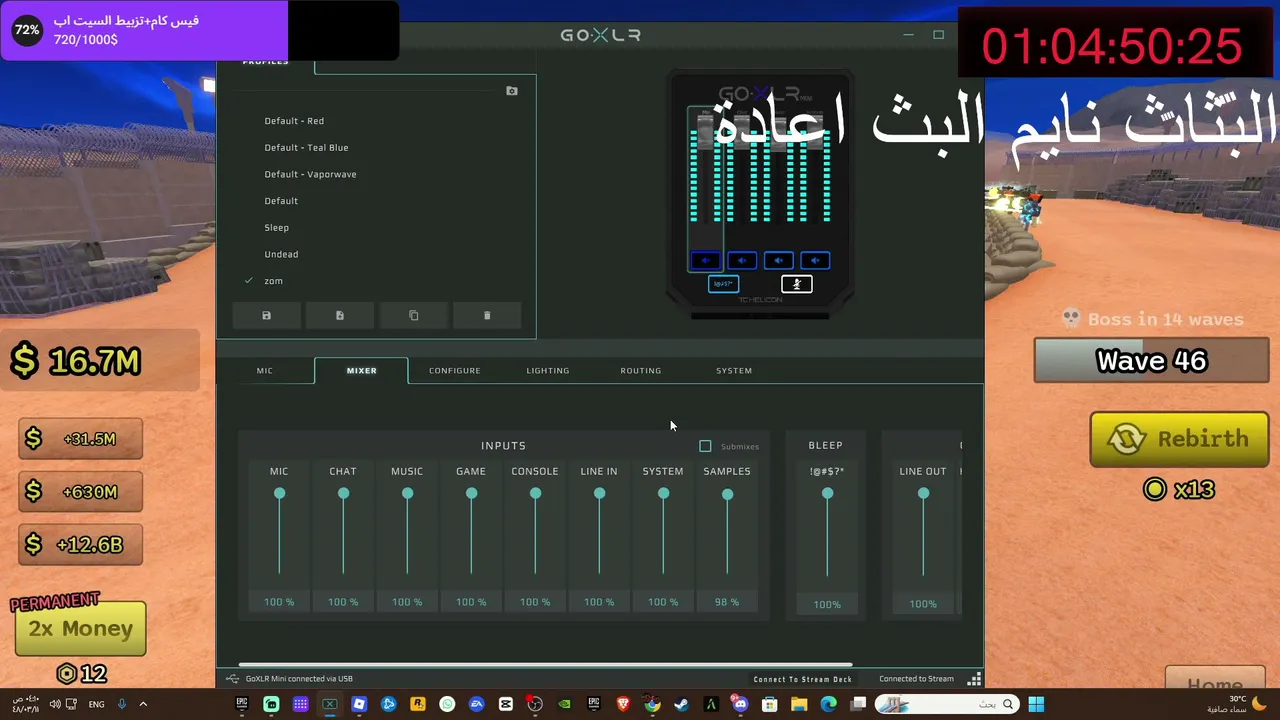Show hidden system tray icons

click(143, 704)
